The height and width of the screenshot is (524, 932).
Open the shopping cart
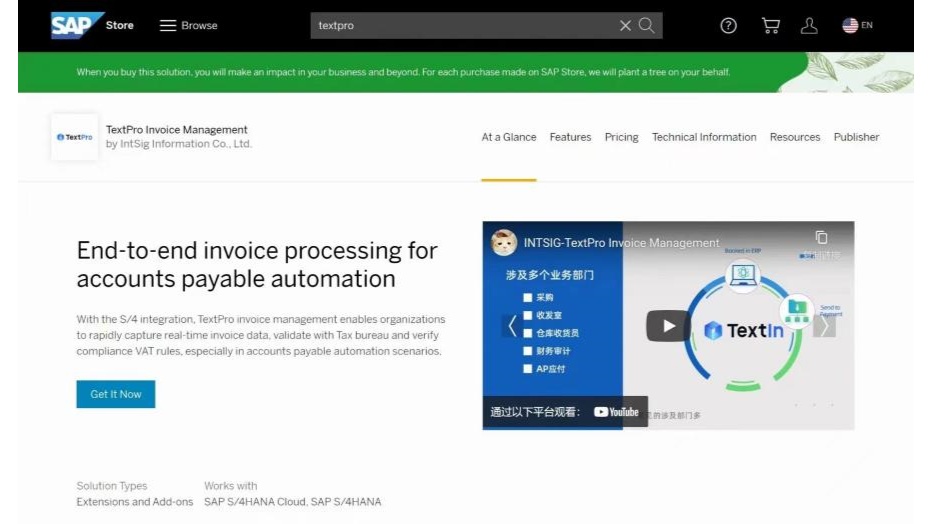point(770,26)
